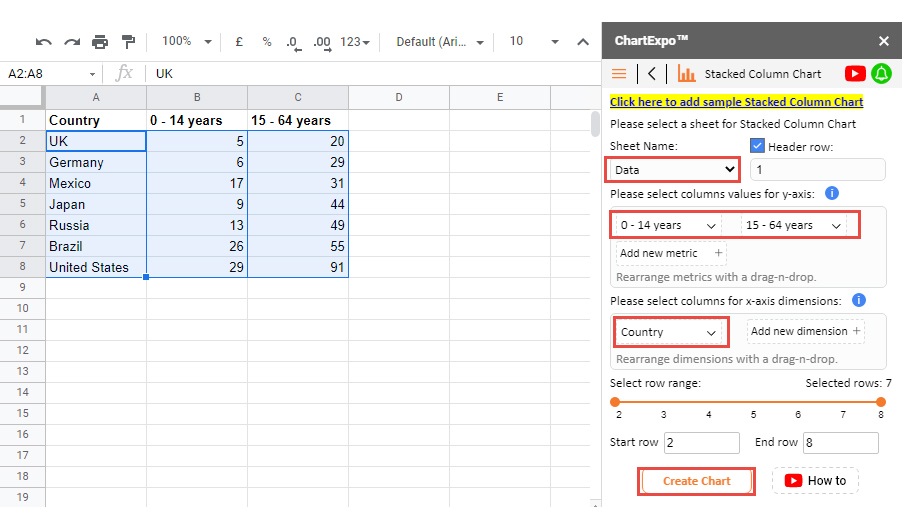This screenshot has height=528, width=902.
Task: Open ChartExpo hamburger menu
Action: click(619, 74)
